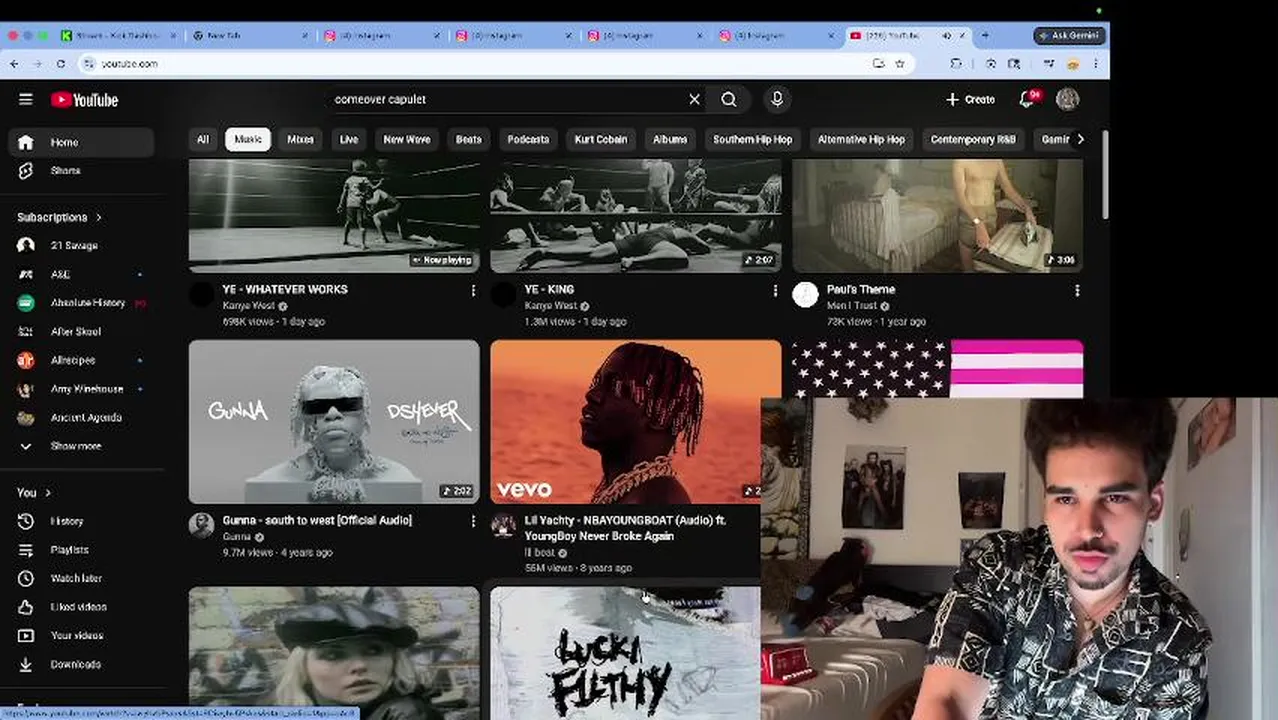The image size is (1278, 720).
Task: Open the Paul's Theme video thumbnail
Action: (938, 215)
